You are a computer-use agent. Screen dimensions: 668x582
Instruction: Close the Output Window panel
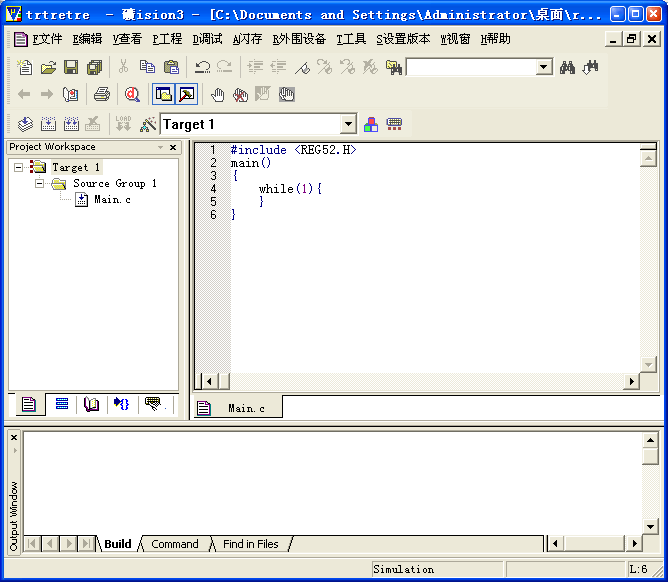coord(14,438)
